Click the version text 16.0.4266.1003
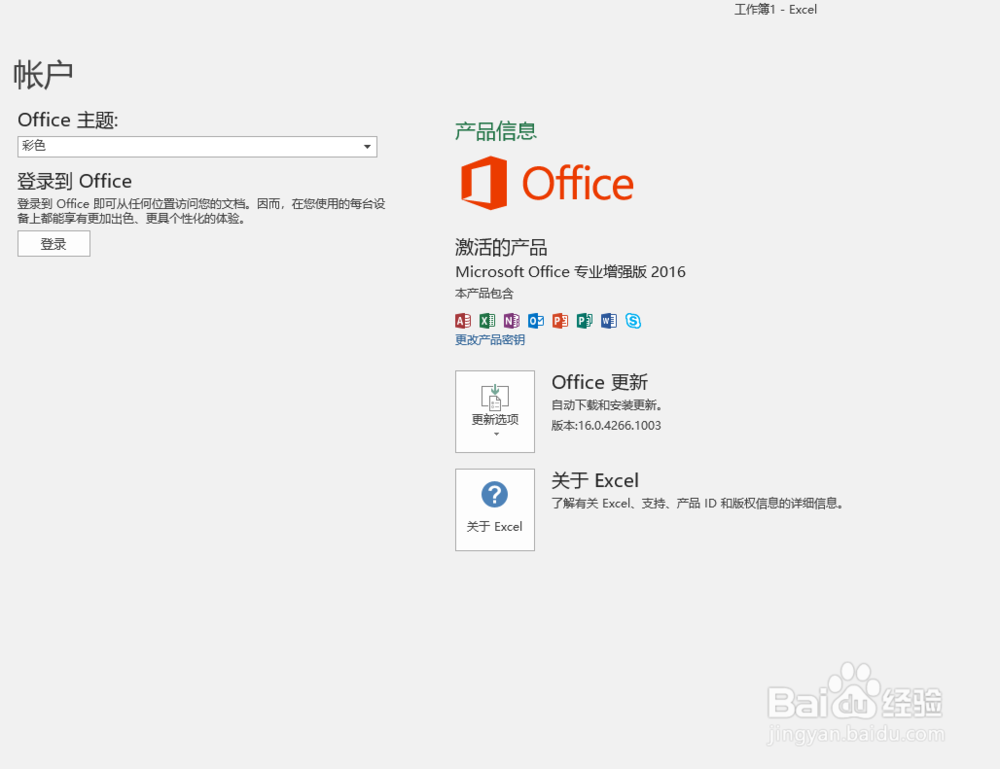The image size is (1000, 769). [x=619, y=425]
